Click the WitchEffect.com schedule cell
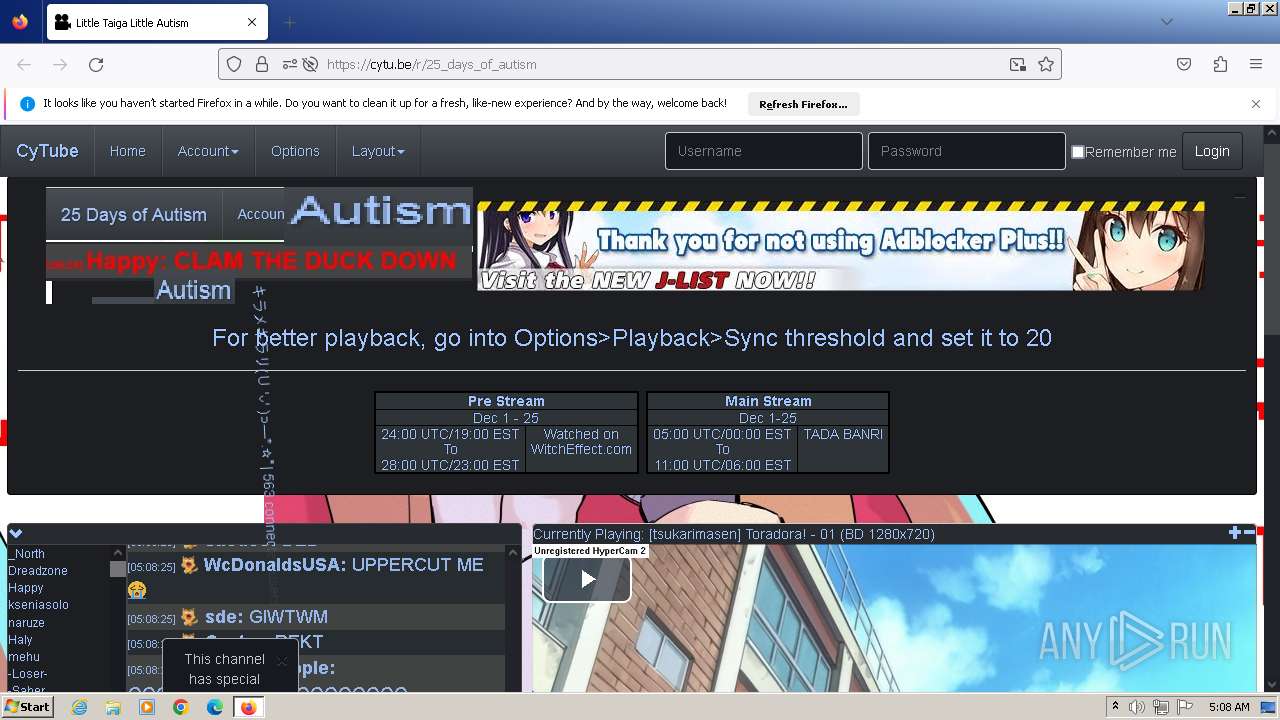Viewport: 1280px width, 720px height. pos(581,449)
